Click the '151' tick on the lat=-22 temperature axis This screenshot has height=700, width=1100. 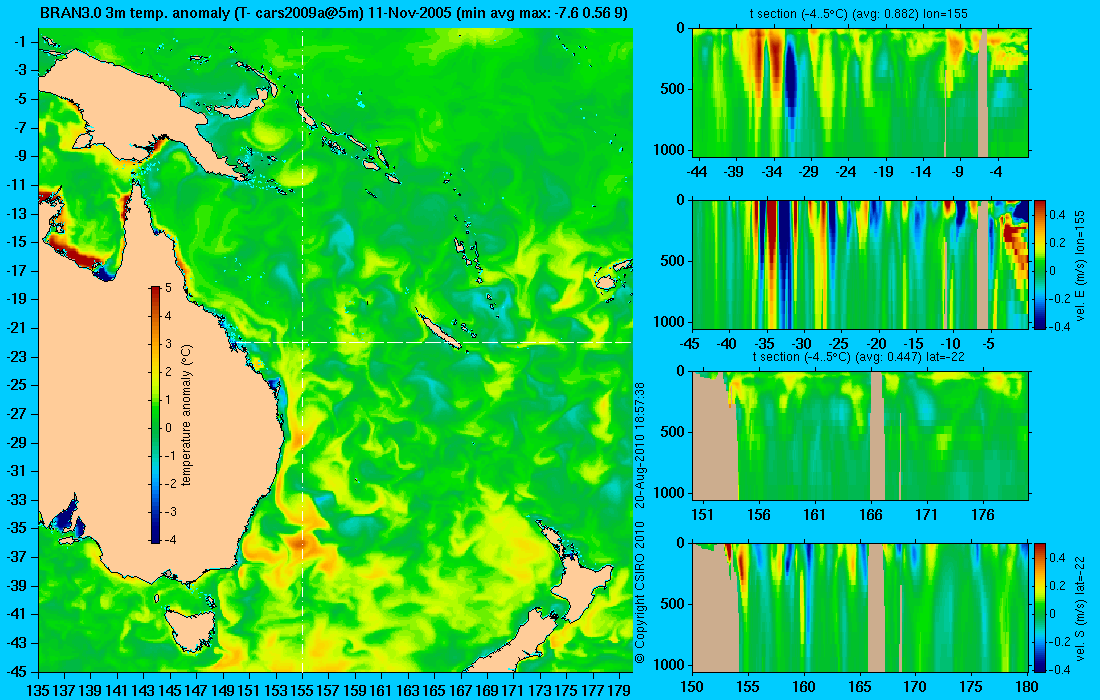702,515
